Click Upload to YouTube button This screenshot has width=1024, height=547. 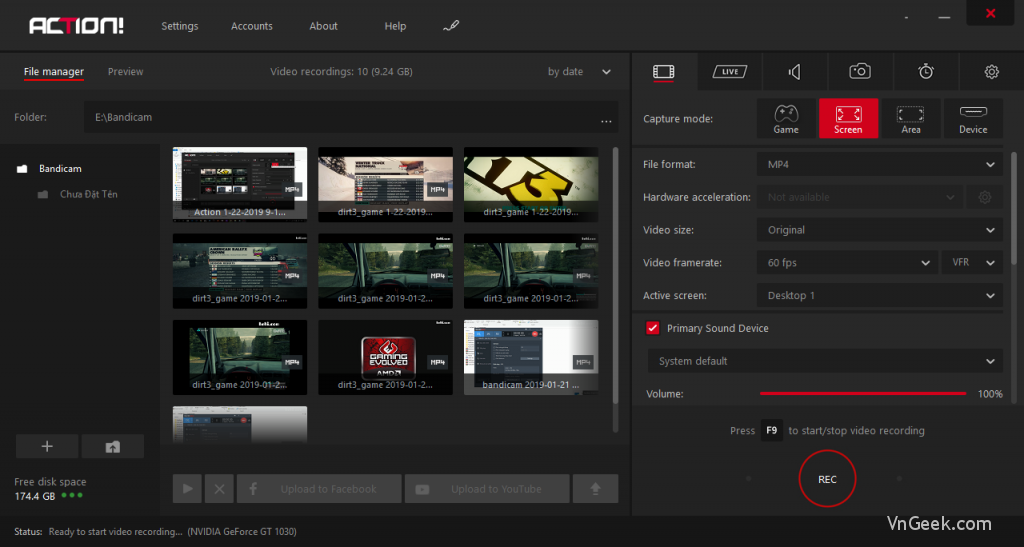[487, 489]
